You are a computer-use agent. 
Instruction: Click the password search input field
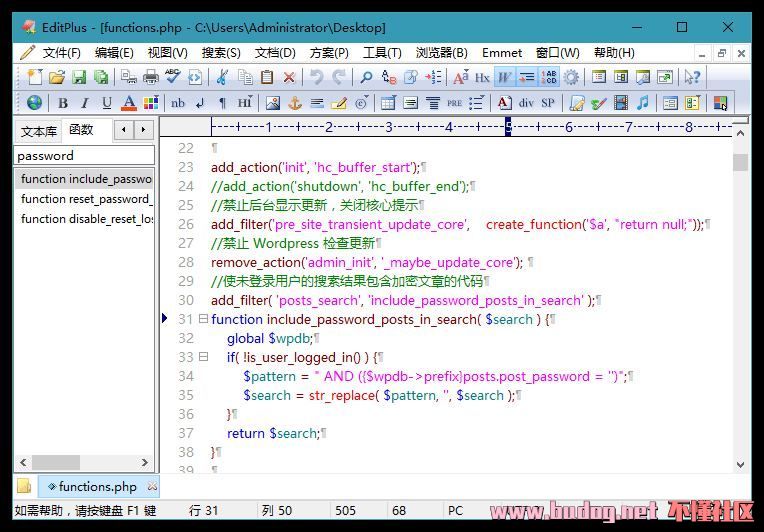point(84,156)
